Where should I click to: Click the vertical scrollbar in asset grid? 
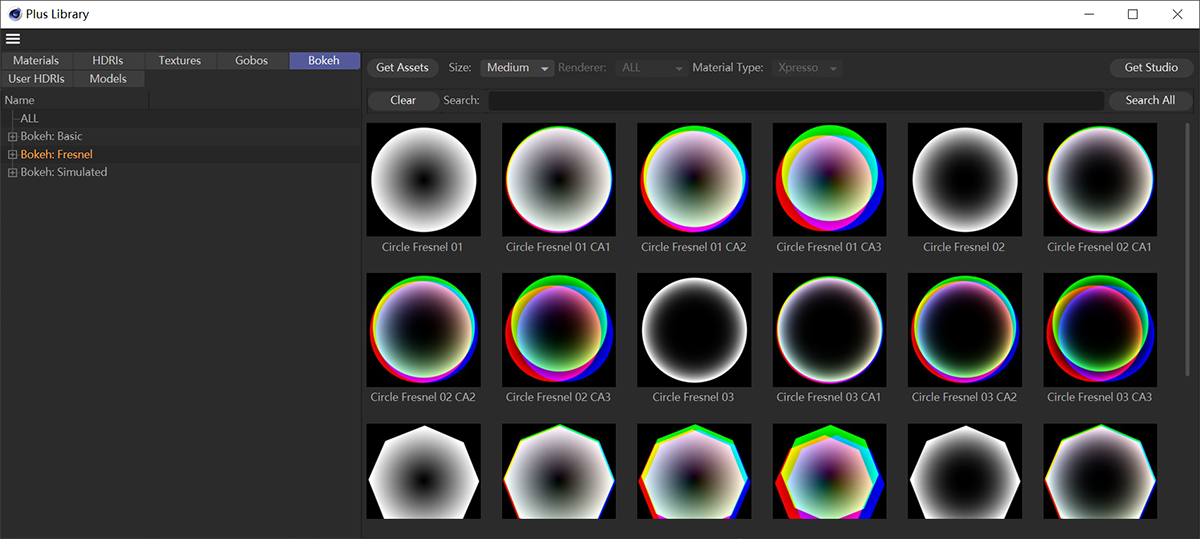(1187, 250)
